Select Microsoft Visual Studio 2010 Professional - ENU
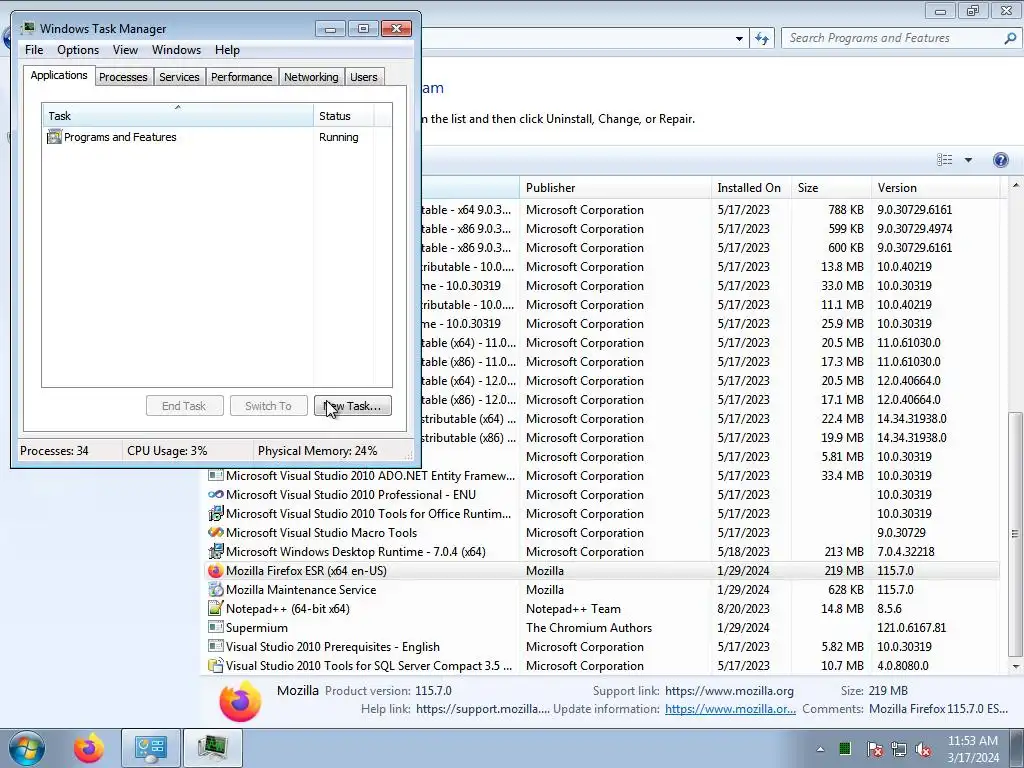The height and width of the screenshot is (768, 1024). [x=602, y=495]
